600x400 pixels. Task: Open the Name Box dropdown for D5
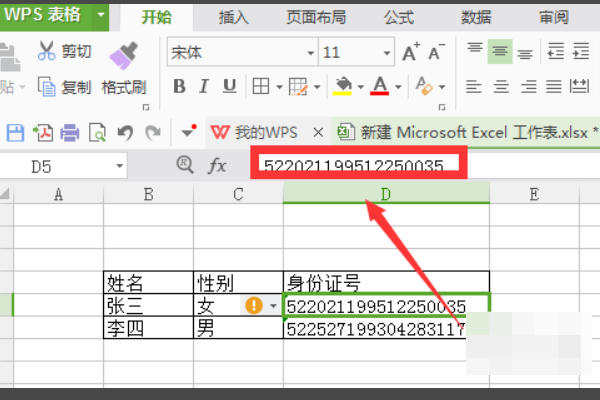click(x=119, y=166)
